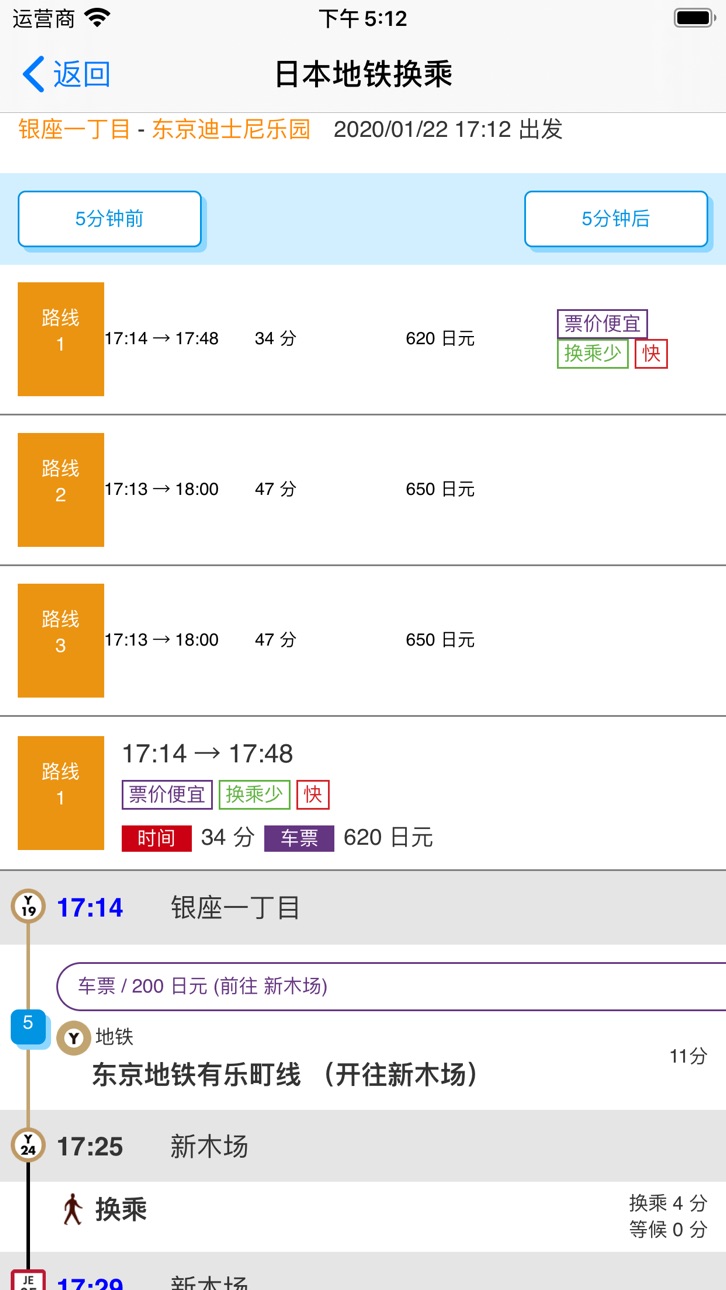Select the orange 路线 2 entry
The width and height of the screenshot is (726, 1290).
point(61,490)
